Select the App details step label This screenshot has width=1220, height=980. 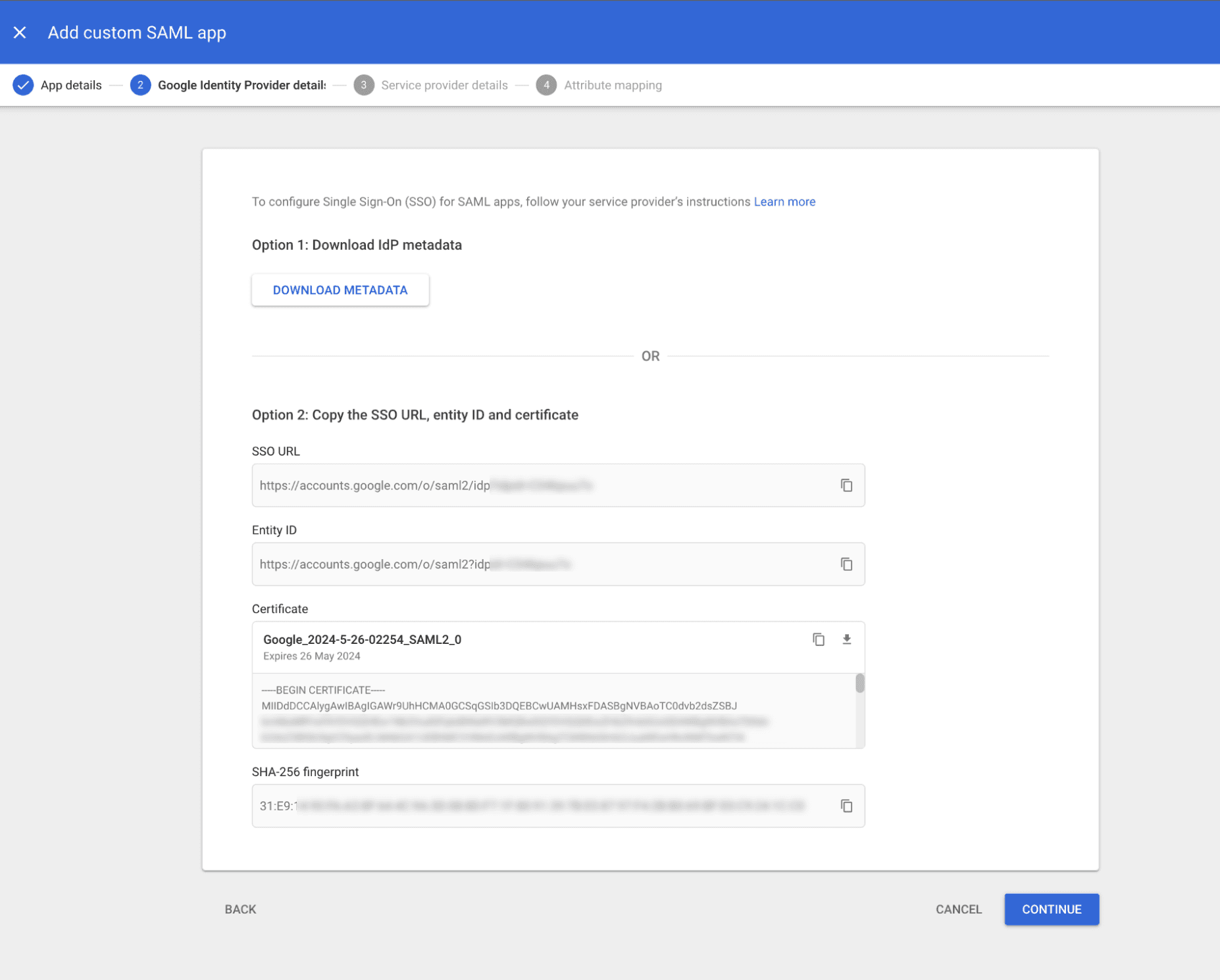click(x=71, y=86)
